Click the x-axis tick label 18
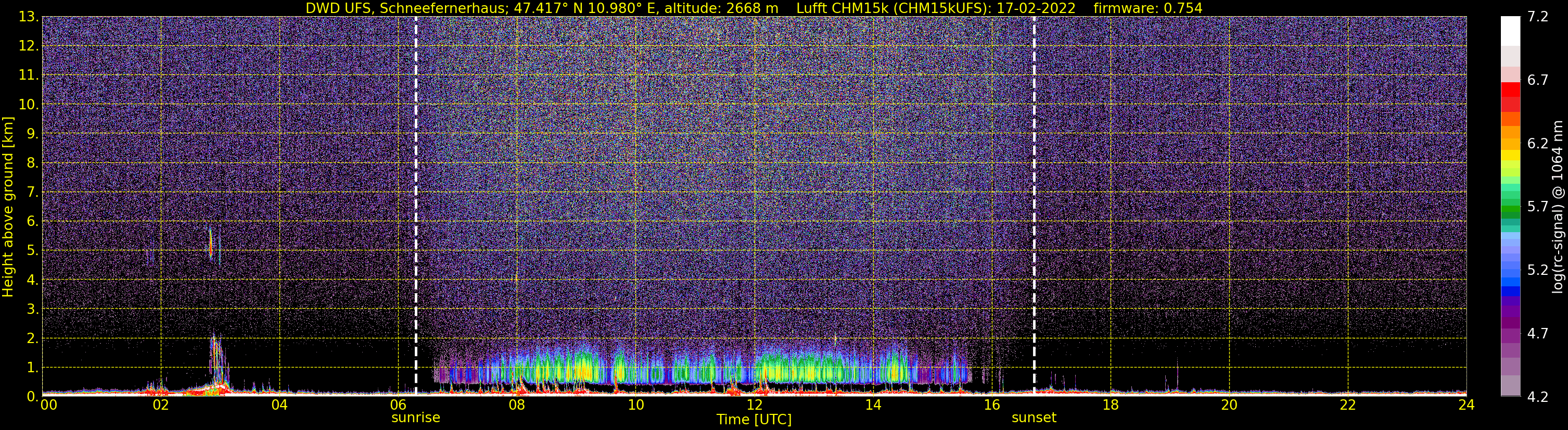 point(1110,405)
